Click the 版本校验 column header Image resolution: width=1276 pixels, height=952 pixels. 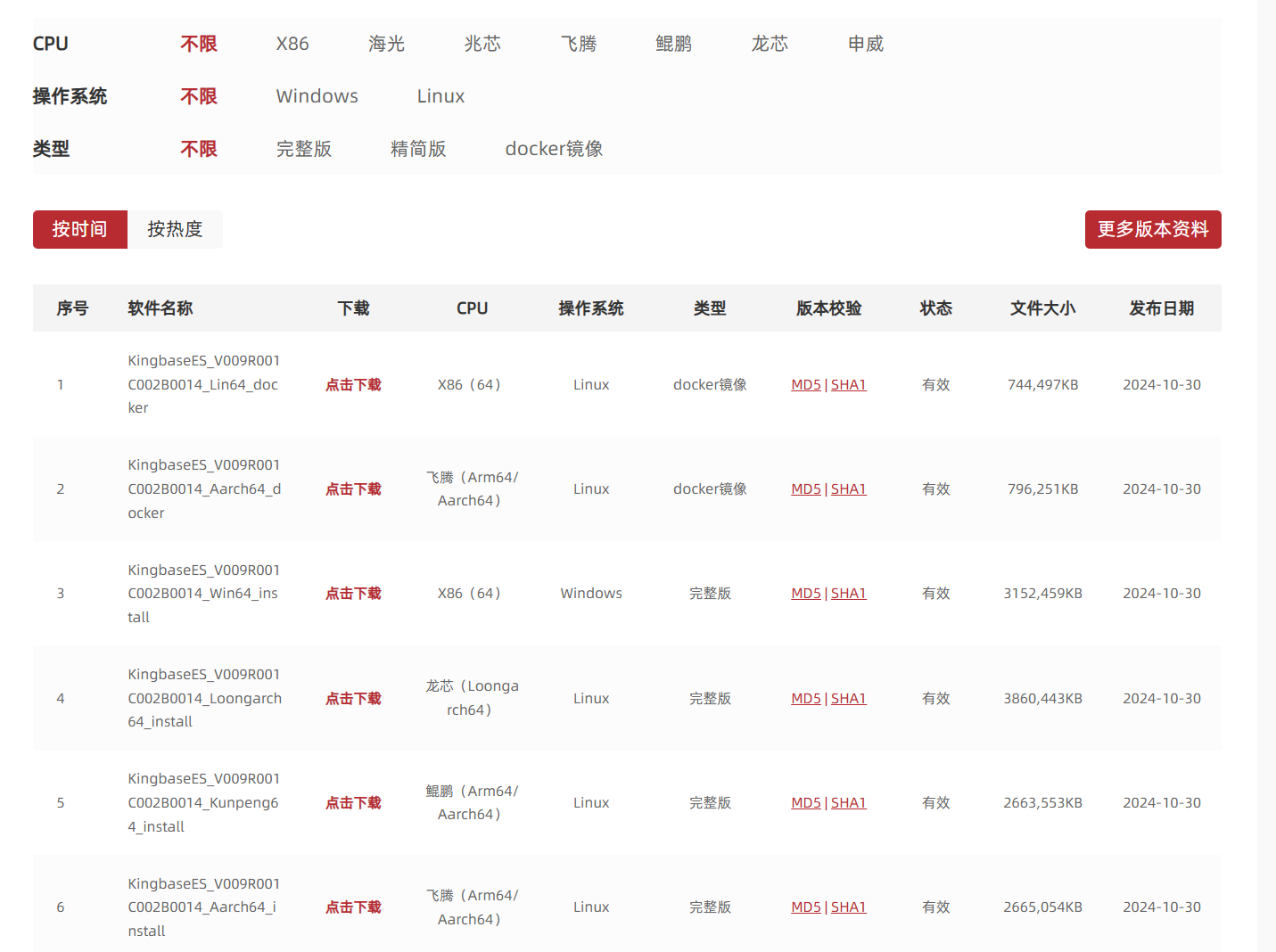click(829, 308)
